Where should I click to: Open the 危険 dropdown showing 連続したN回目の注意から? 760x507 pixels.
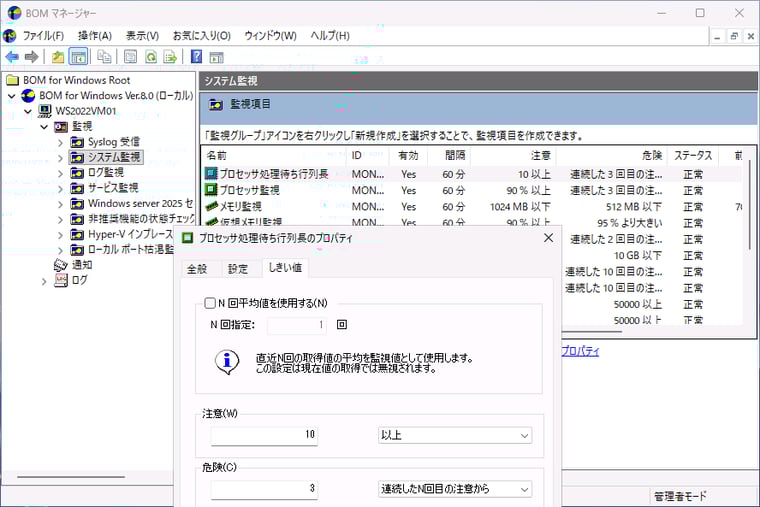455,489
